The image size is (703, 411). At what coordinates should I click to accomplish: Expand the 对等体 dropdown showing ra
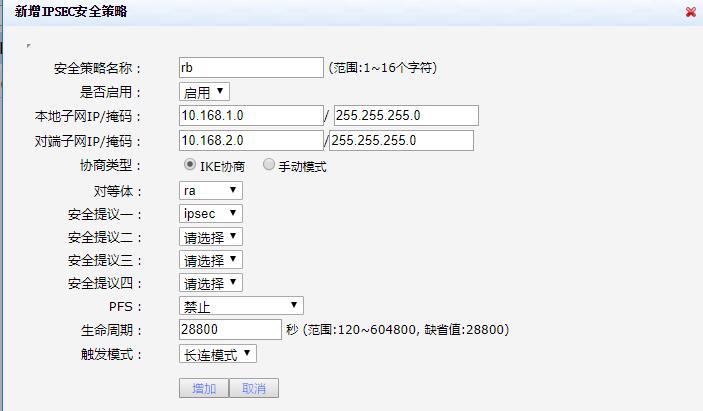[210, 190]
